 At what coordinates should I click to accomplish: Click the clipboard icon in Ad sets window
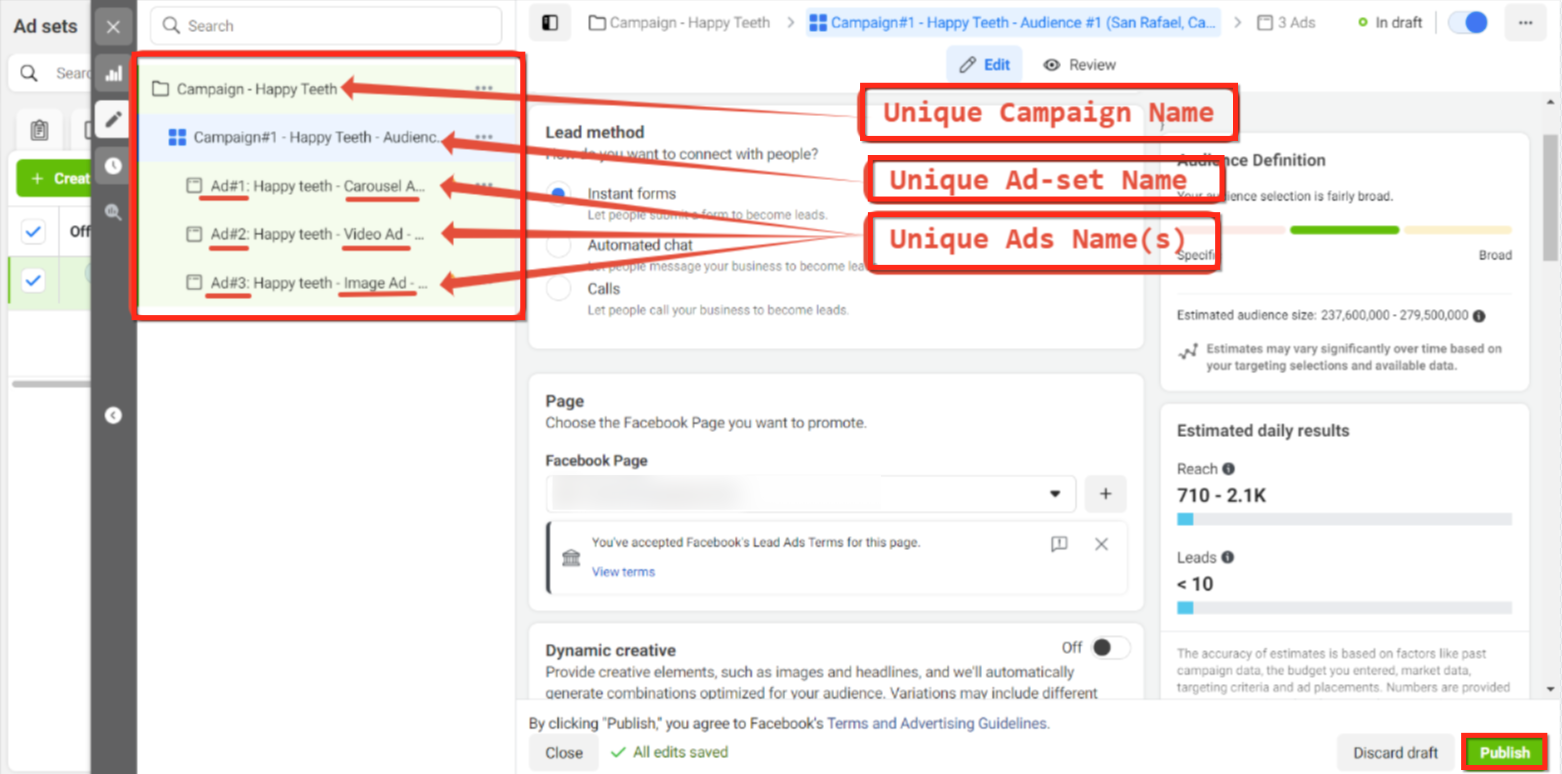click(x=39, y=129)
